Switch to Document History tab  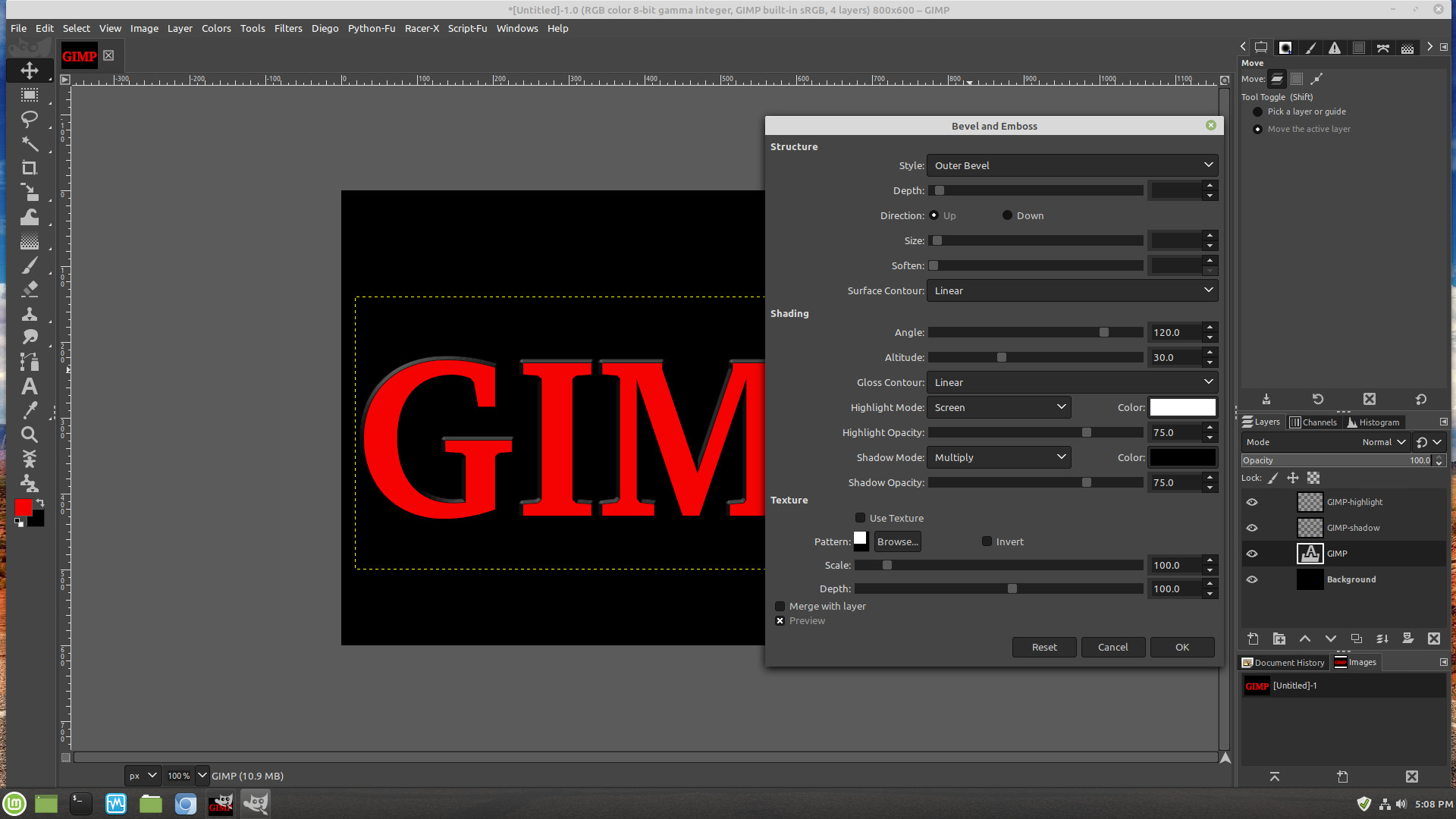[x=1283, y=663]
